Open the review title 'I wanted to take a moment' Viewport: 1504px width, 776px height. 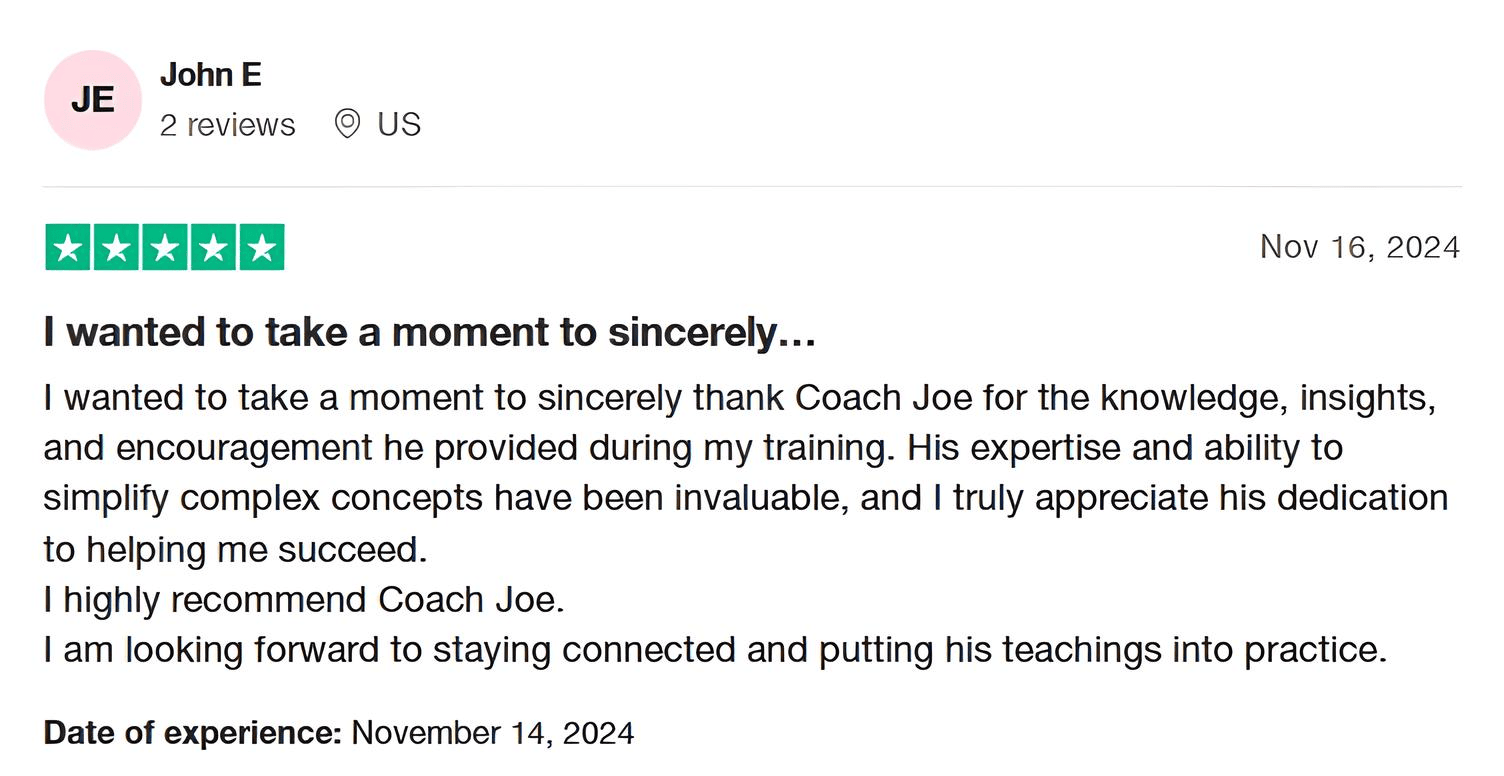tap(429, 333)
